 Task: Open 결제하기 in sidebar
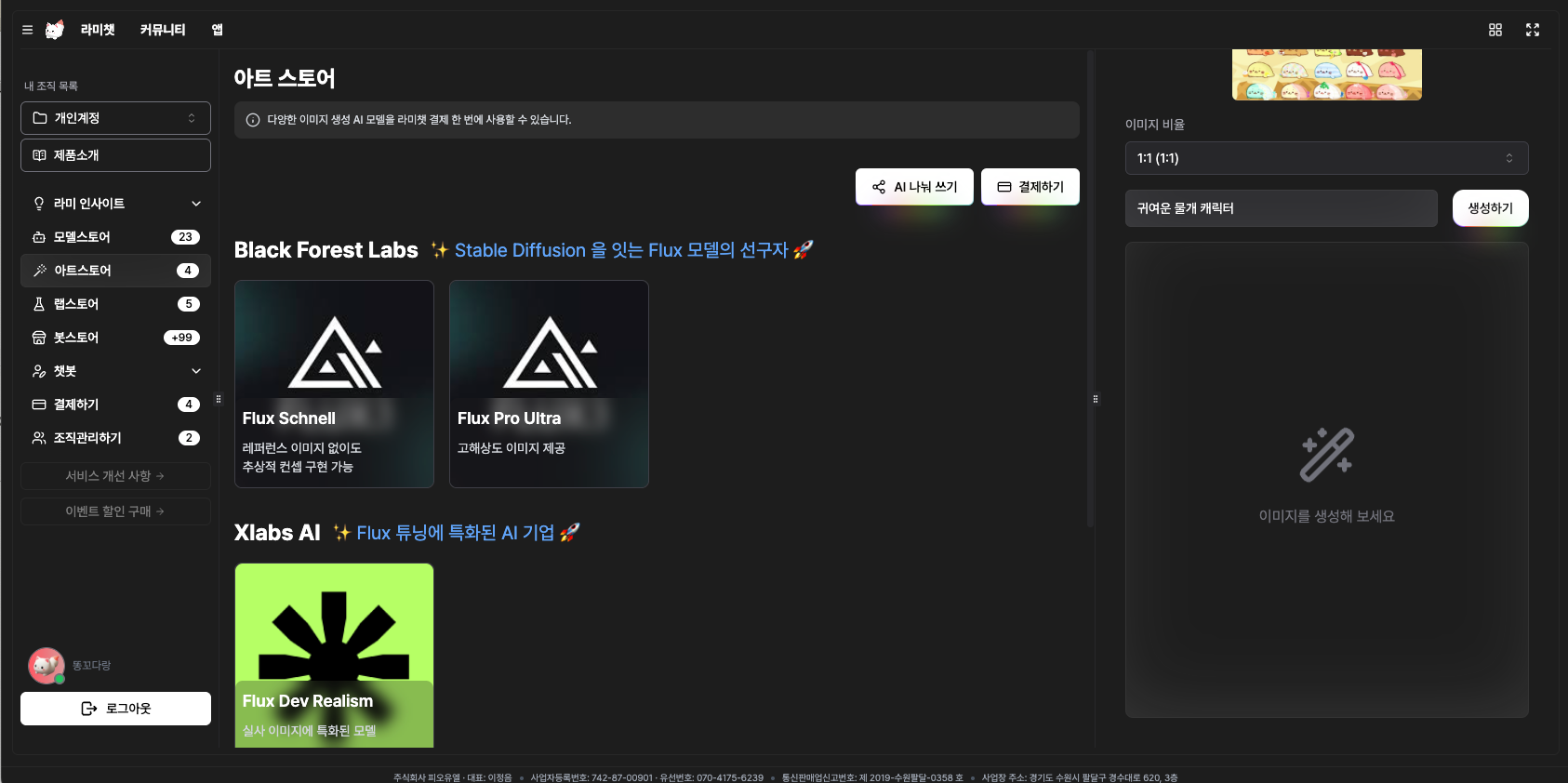pos(115,405)
